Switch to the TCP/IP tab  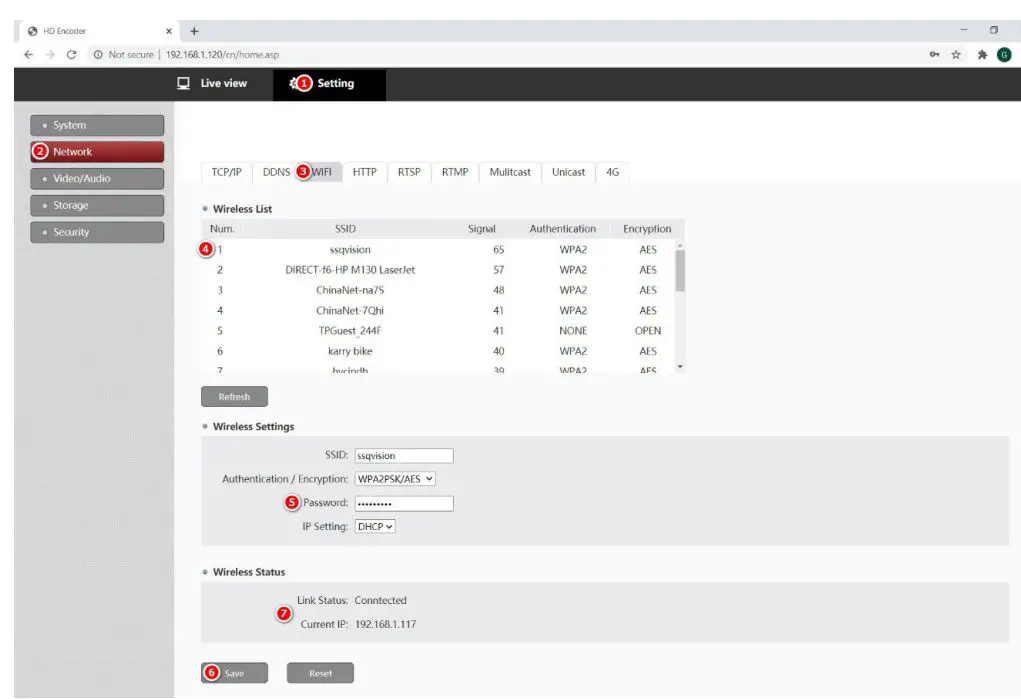point(226,172)
